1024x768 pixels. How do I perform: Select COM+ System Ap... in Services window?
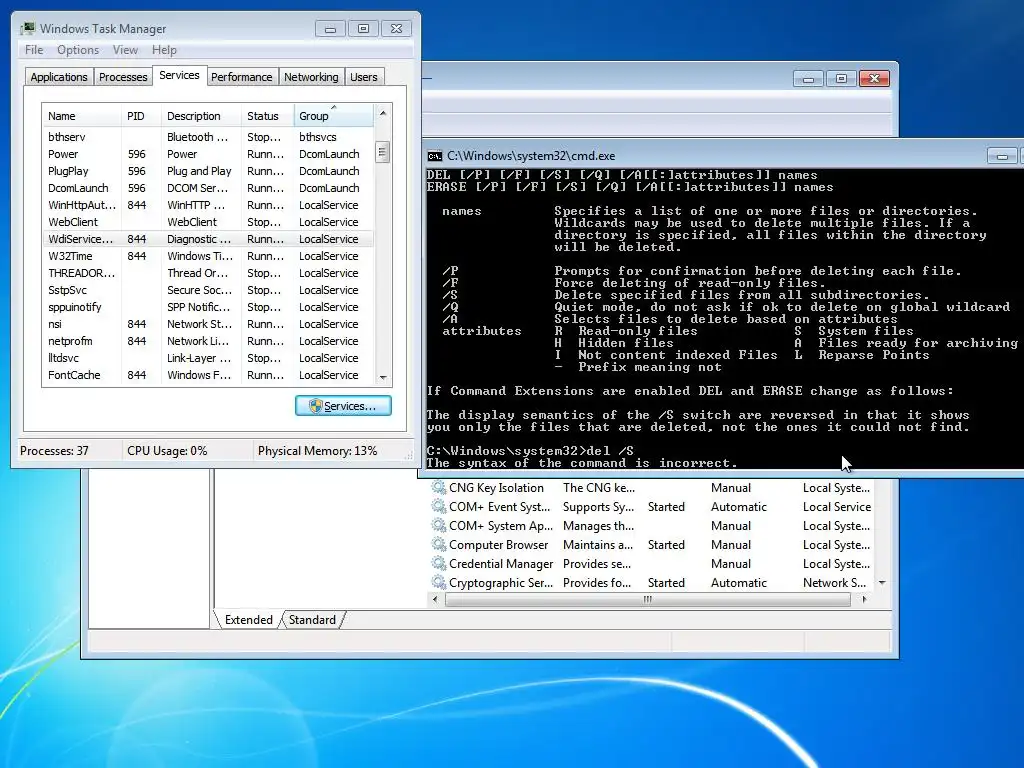point(651,526)
